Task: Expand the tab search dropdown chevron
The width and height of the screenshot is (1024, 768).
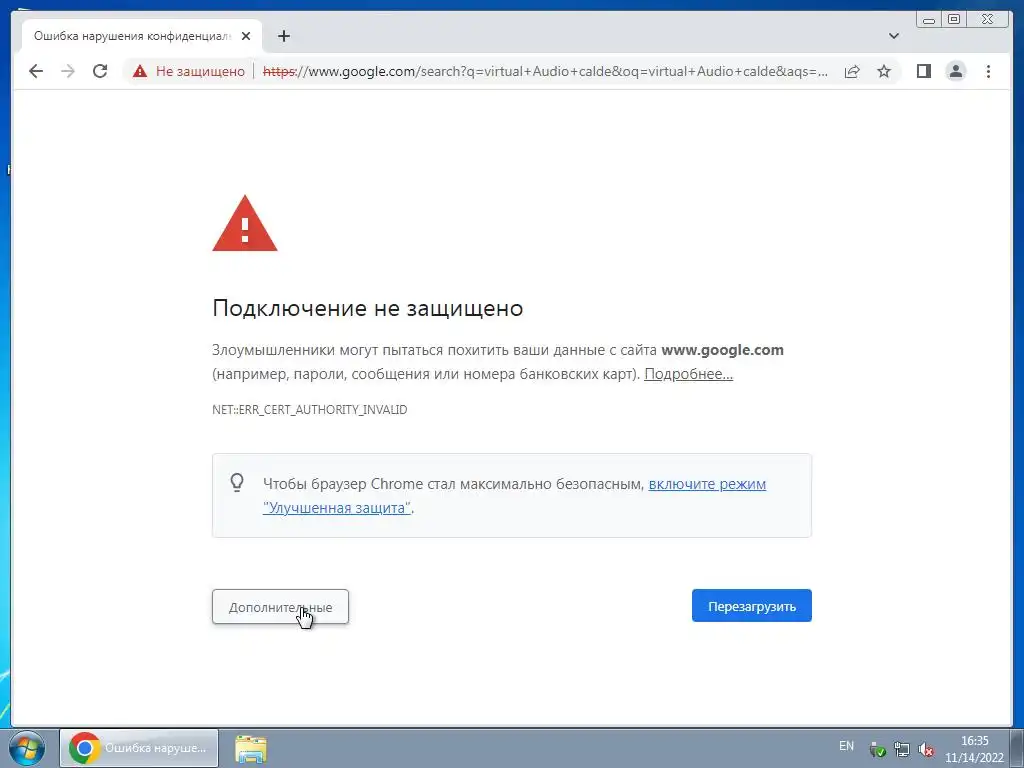Action: (894, 36)
